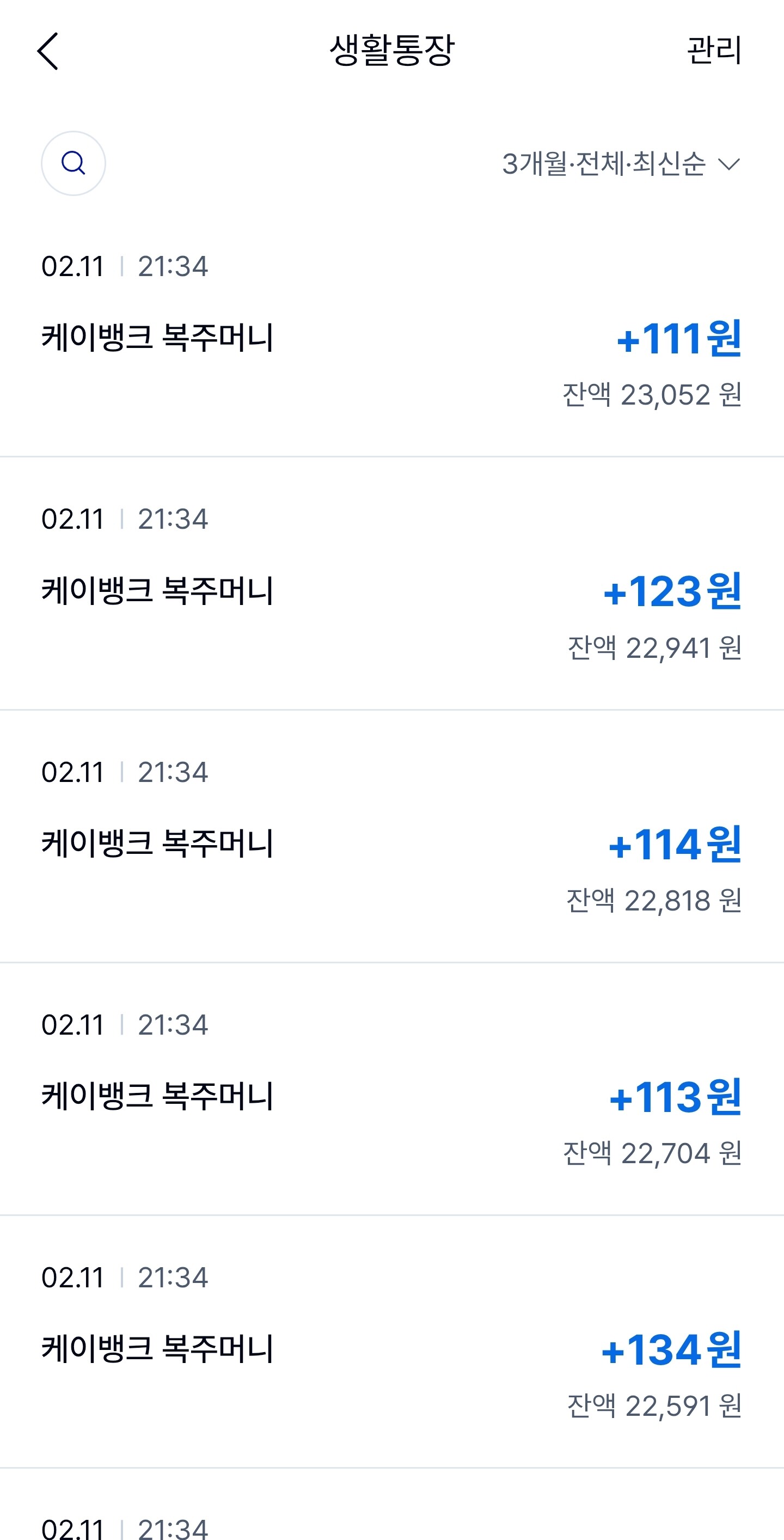Open the partially visible bottom transaction row
The image size is (784, 1540).
[392, 1505]
